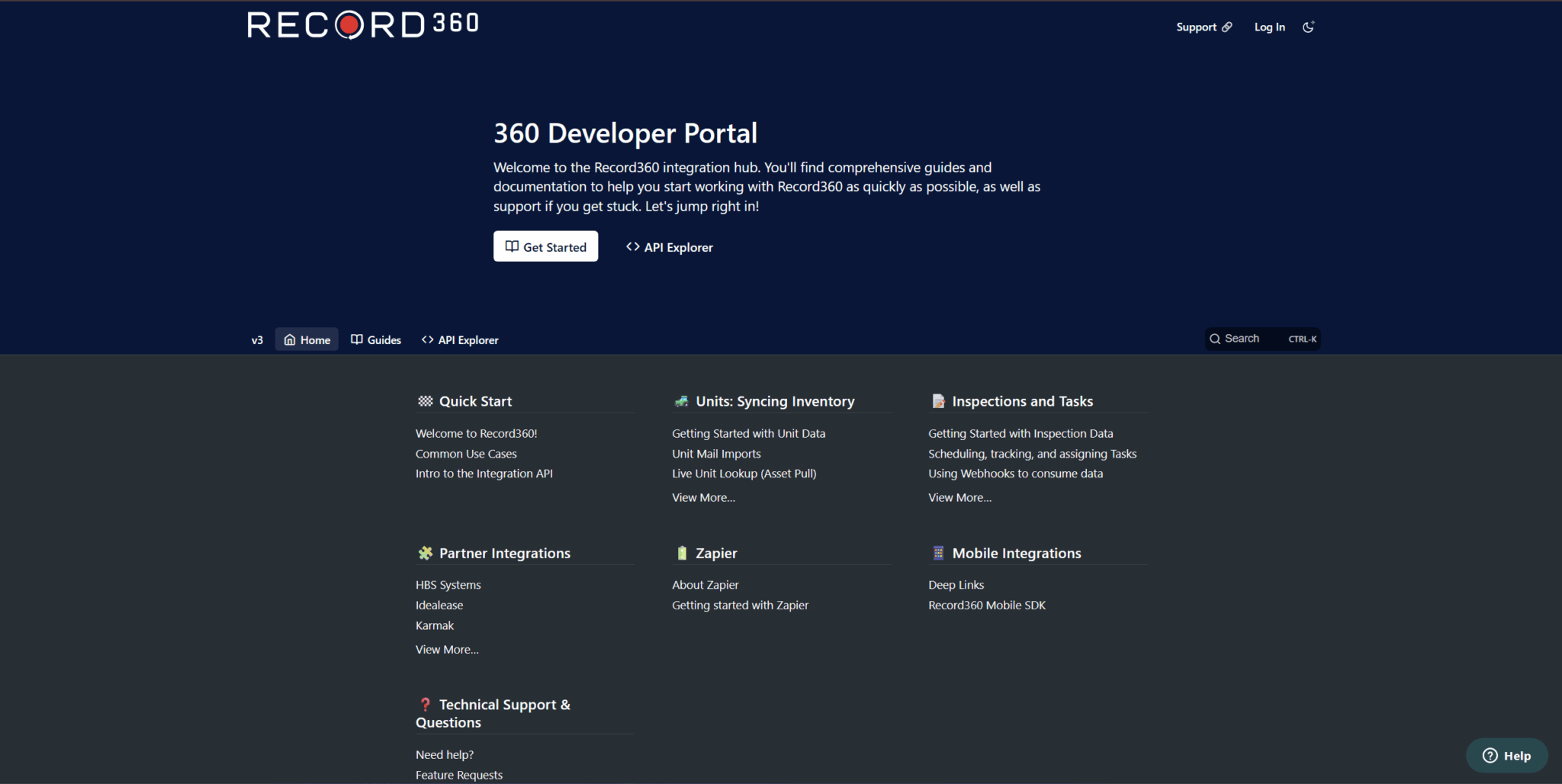Open the Log In link
This screenshot has height=784, width=1562.
[1269, 27]
